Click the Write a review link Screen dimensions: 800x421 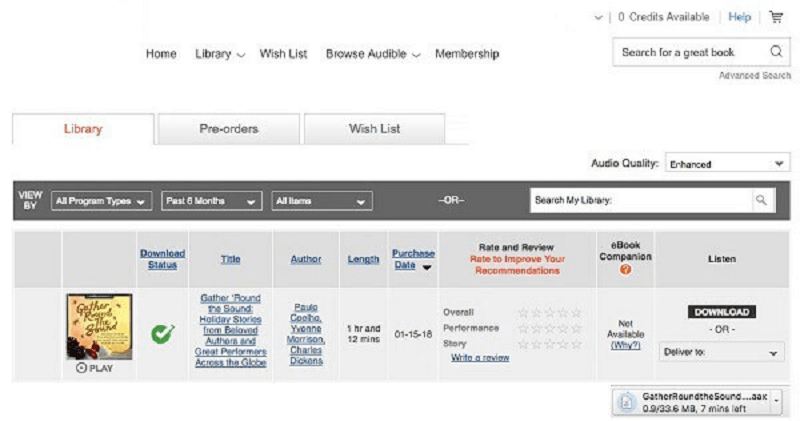pyautogui.click(x=480, y=357)
